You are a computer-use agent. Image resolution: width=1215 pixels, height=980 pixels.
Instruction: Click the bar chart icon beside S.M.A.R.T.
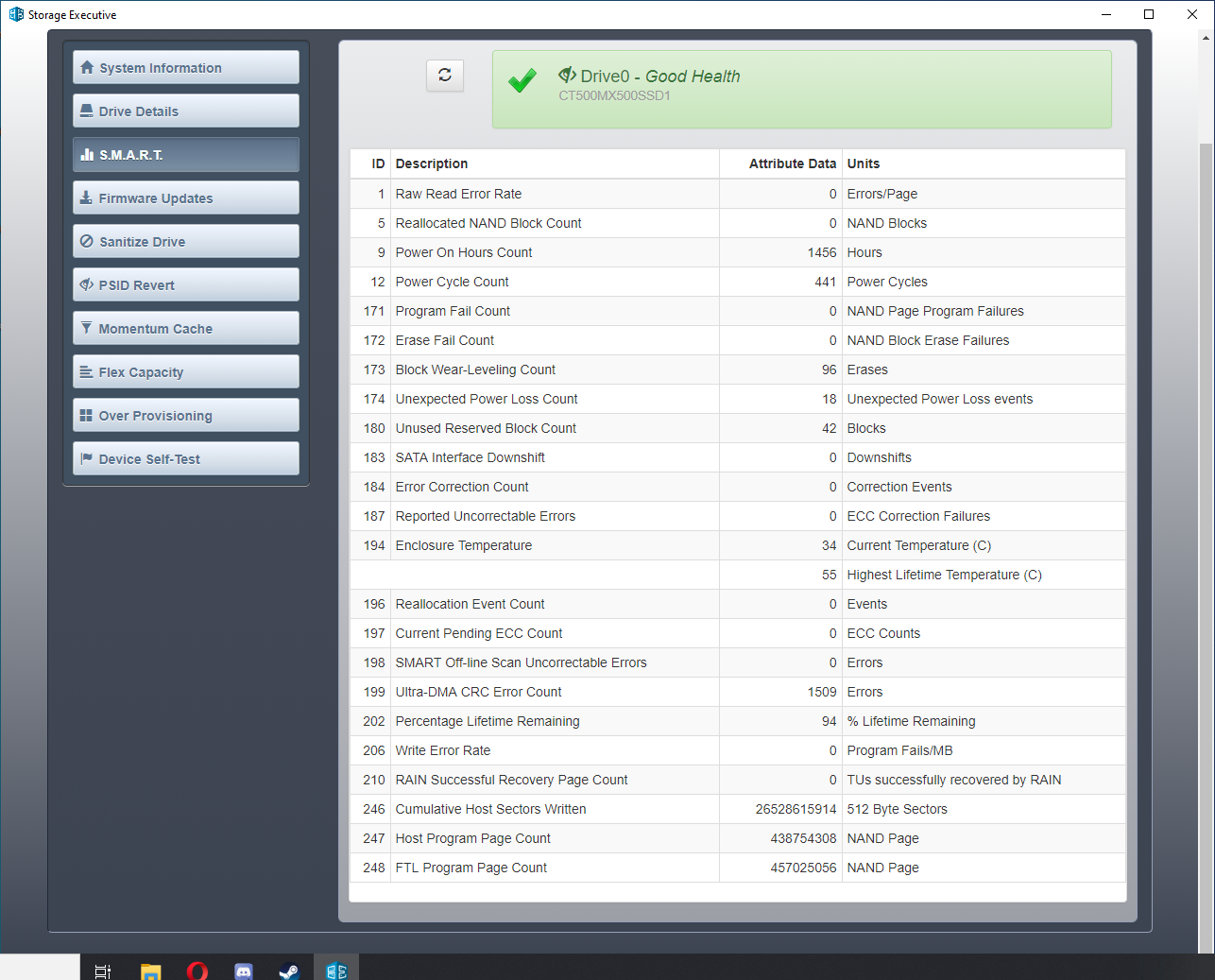[87, 154]
